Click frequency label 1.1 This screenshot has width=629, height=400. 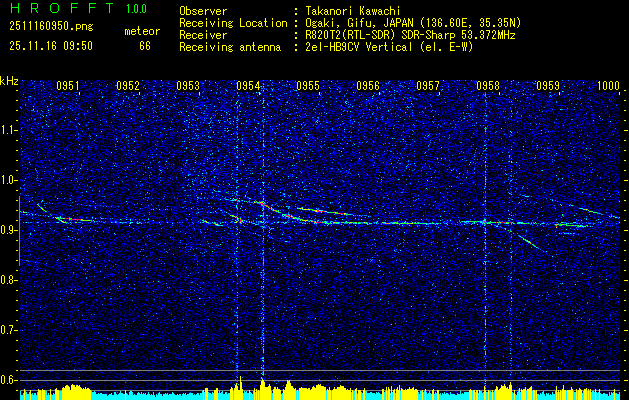(x=9, y=130)
